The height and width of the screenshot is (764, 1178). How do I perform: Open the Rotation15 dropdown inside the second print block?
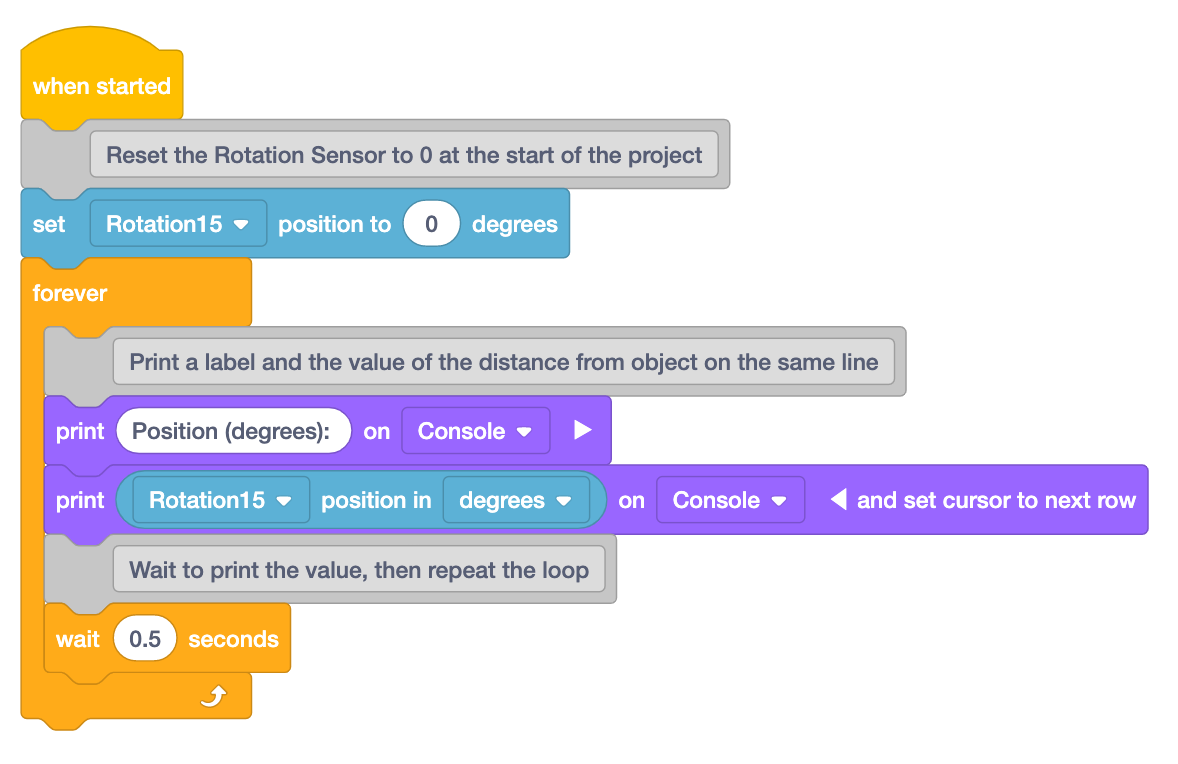[219, 499]
